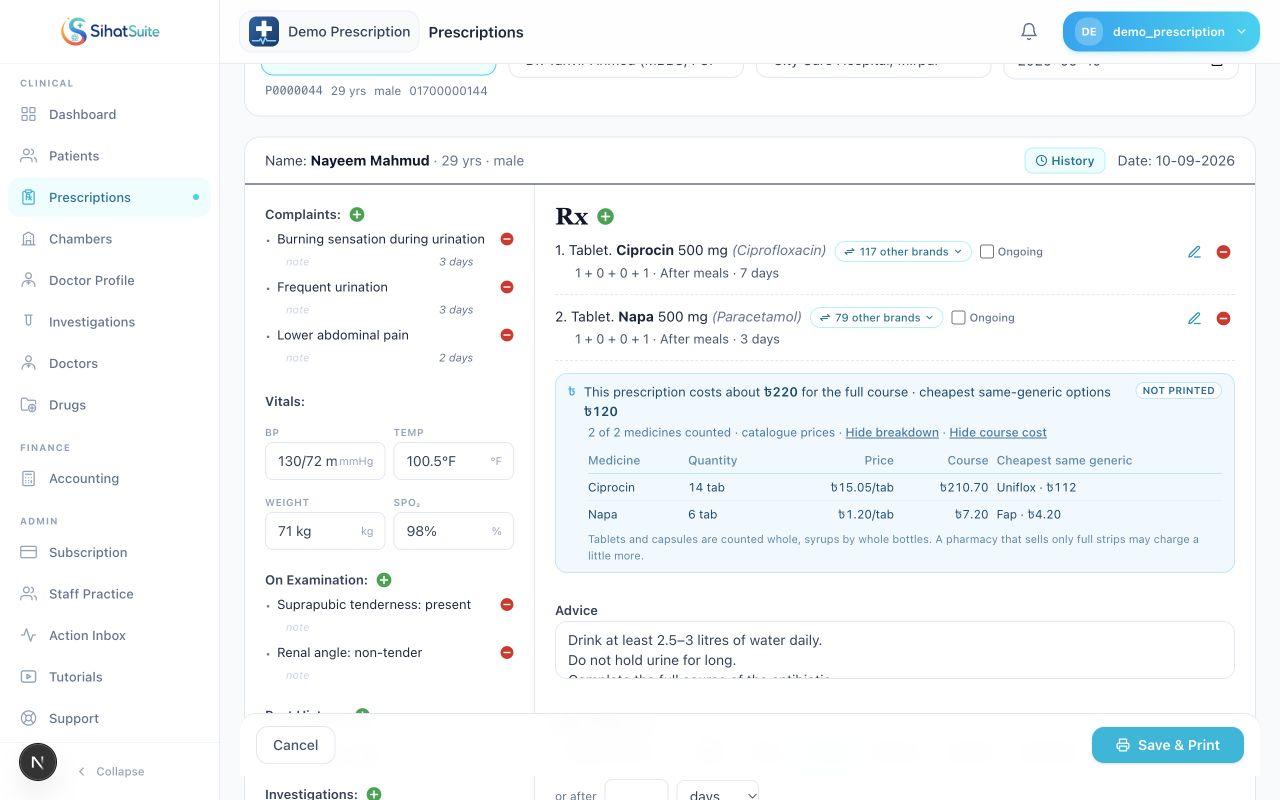The width and height of the screenshot is (1280, 800).
Task: Delete the Ciprocin 500 mg medicine
Action: pyautogui.click(x=1223, y=252)
